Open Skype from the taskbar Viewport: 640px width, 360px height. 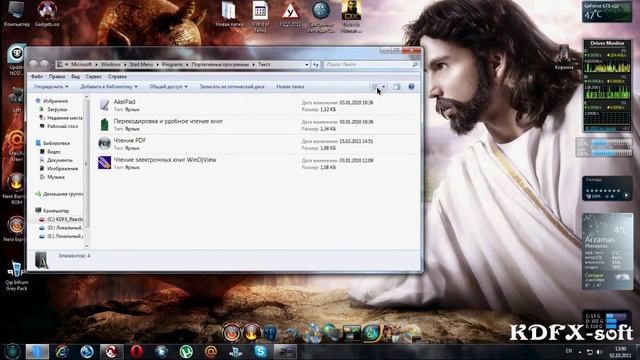click(x=260, y=351)
